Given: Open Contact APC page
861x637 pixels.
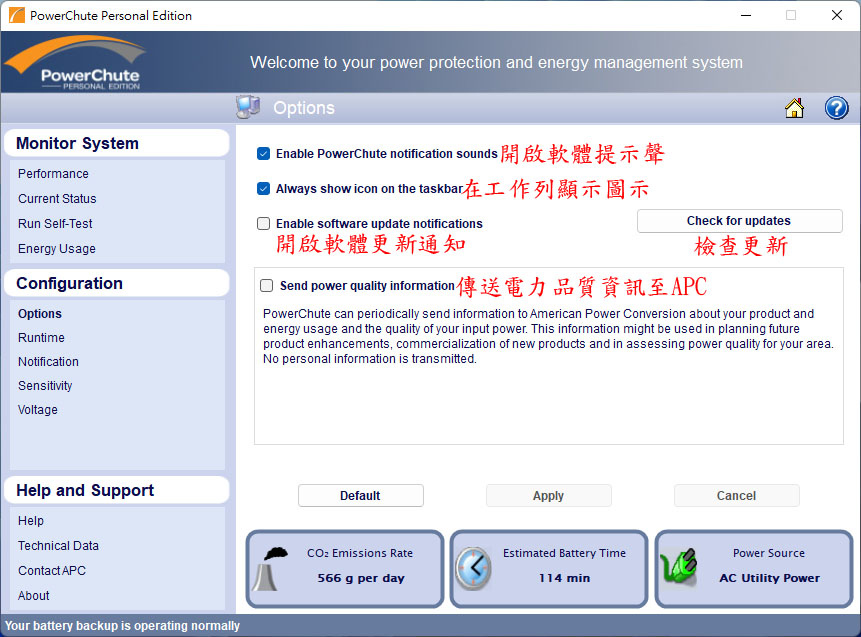Looking at the screenshot, I should tap(52, 571).
